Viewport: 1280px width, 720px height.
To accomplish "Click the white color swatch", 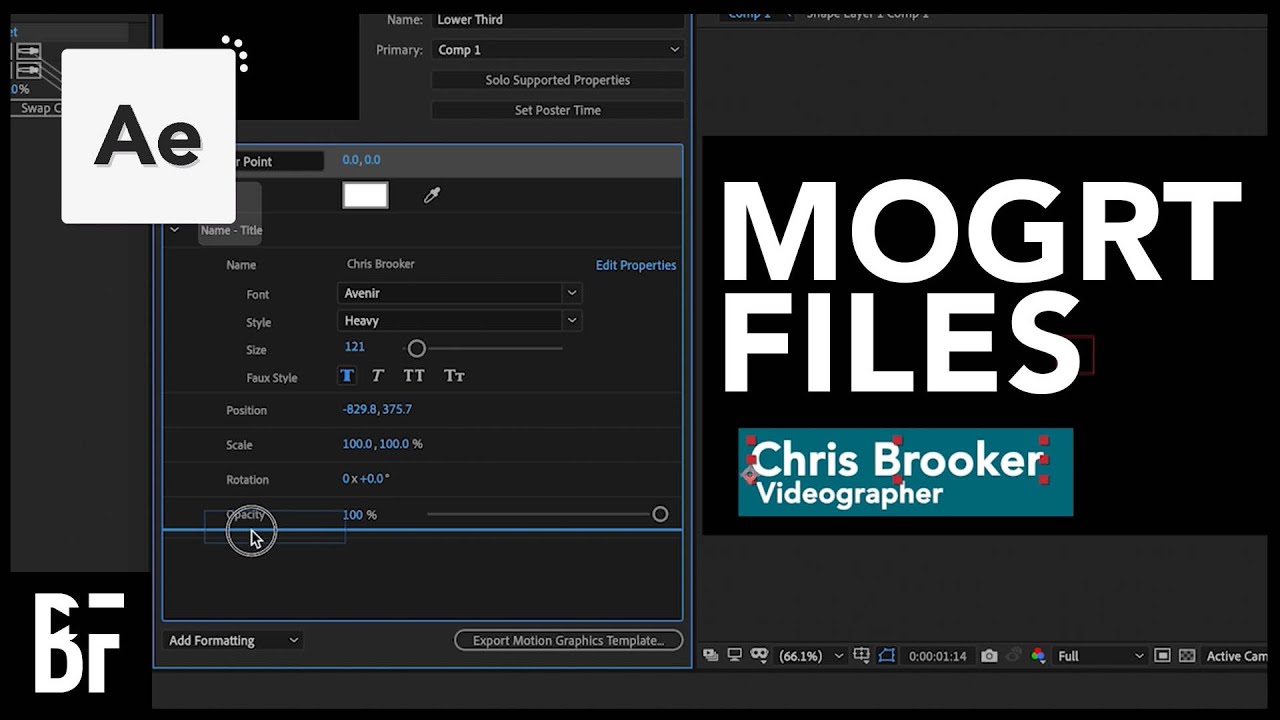I will (x=365, y=195).
